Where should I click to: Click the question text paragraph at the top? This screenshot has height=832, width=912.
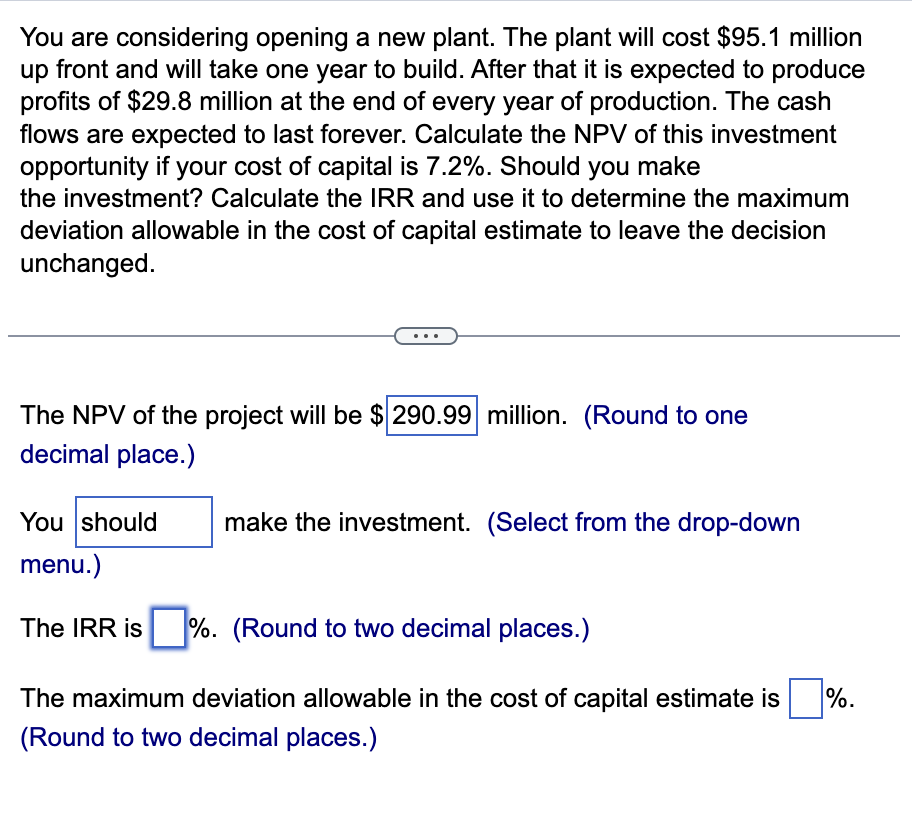pos(440,150)
